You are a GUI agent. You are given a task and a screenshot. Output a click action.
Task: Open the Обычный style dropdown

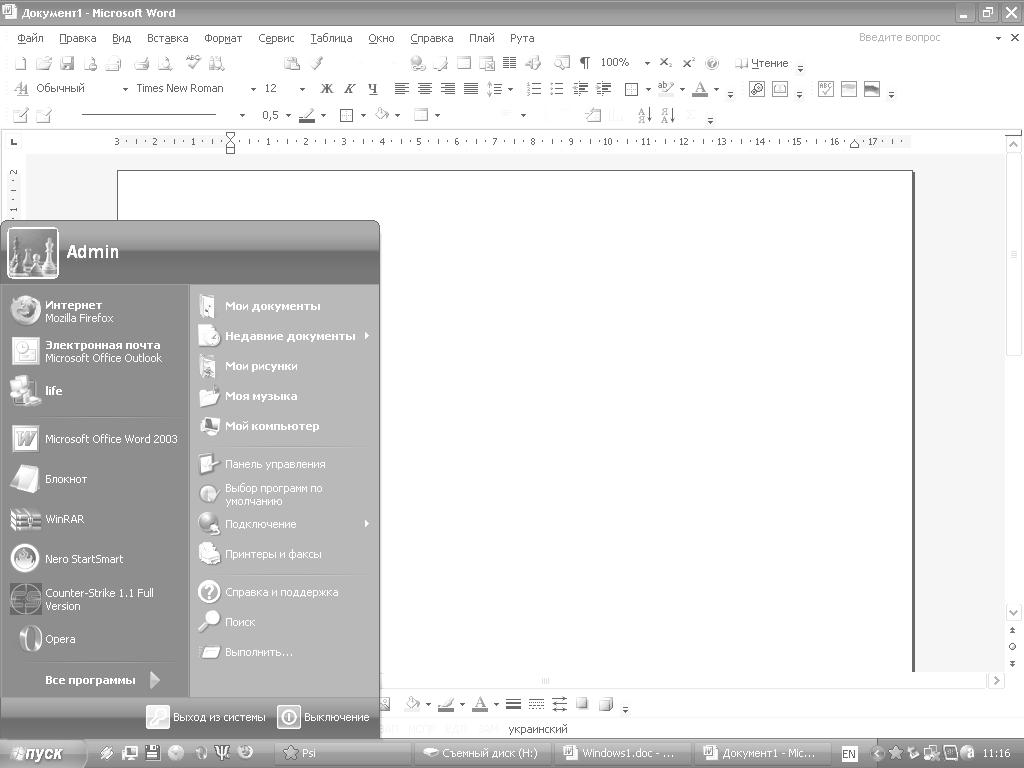125,89
